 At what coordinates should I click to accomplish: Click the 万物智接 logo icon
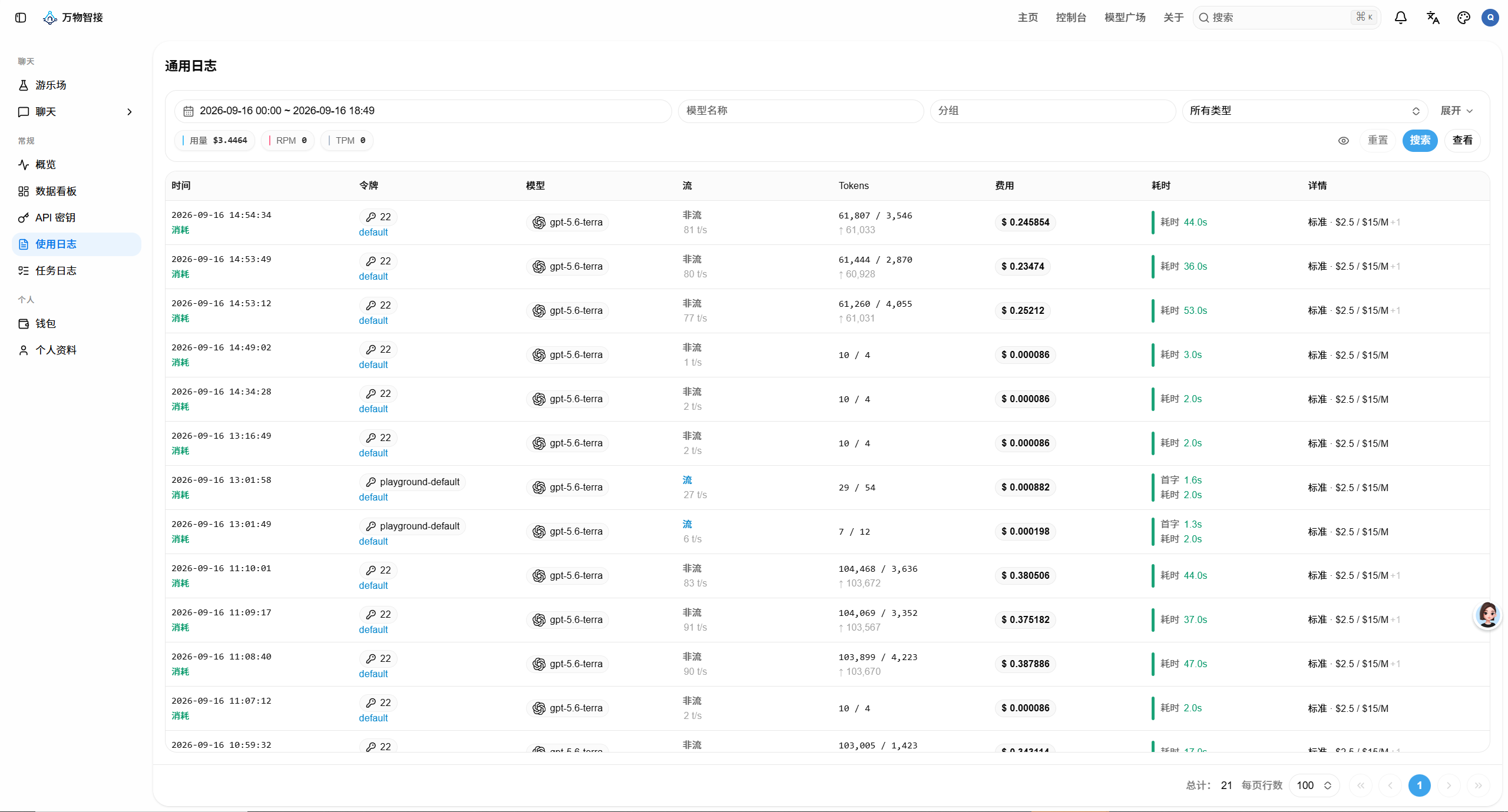pyautogui.click(x=50, y=18)
